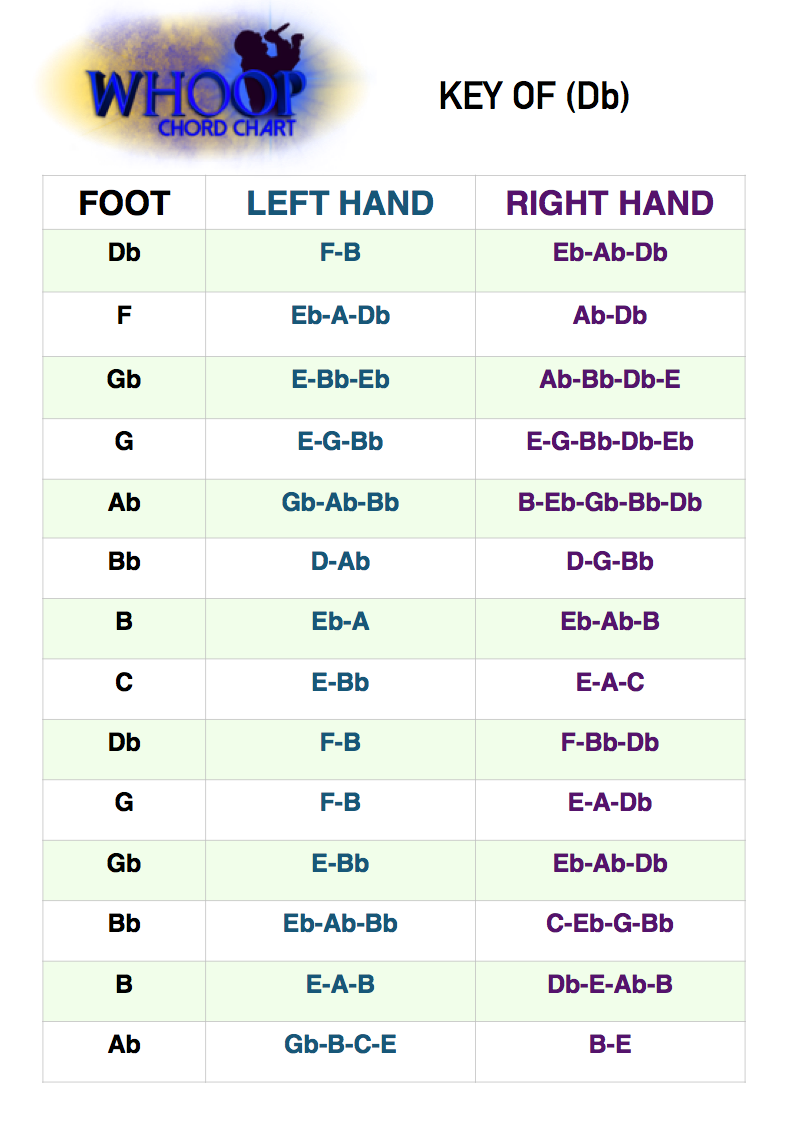The width and height of the screenshot is (792, 1124).
Task: Select the KEY OF (Db) title
Action: tap(534, 96)
